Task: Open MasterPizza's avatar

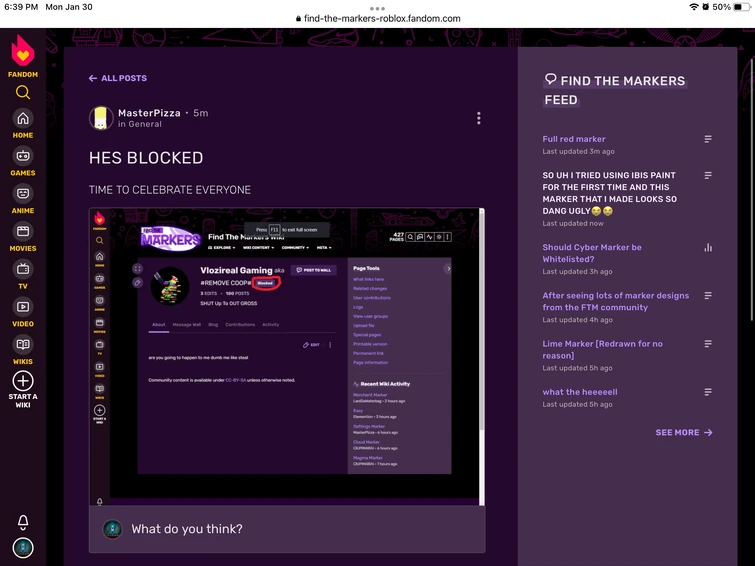Action: (101, 118)
